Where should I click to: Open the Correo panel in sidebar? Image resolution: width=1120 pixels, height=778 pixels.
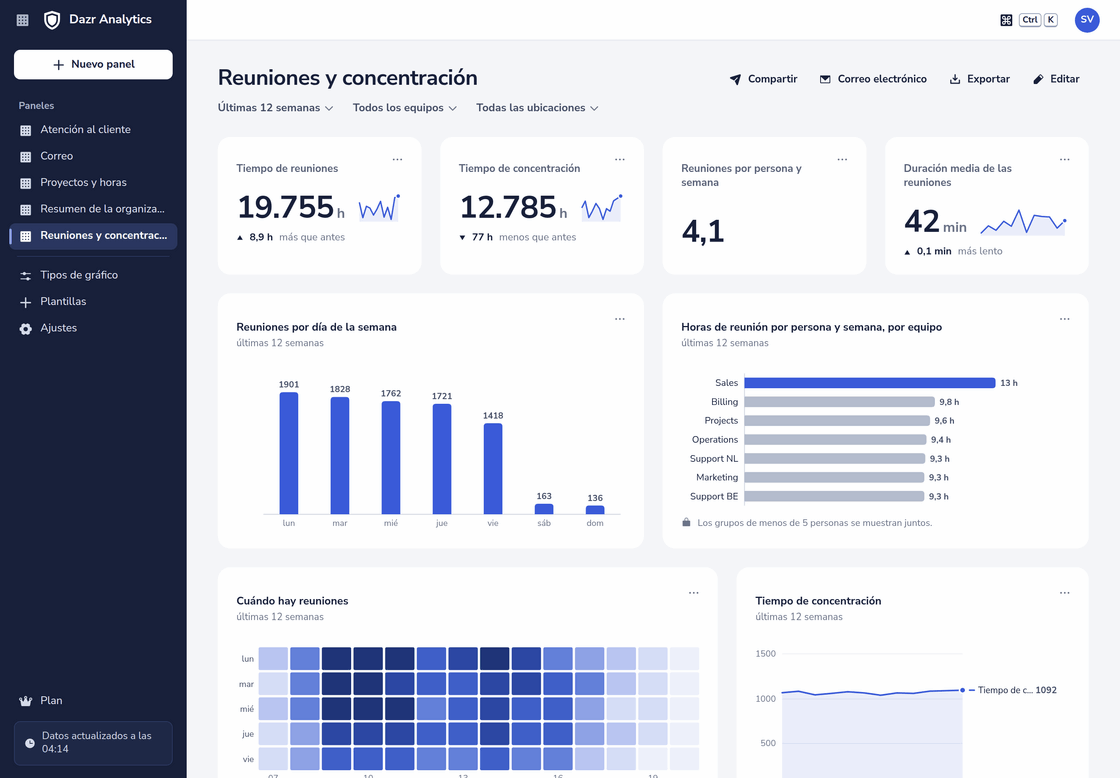[93, 156]
